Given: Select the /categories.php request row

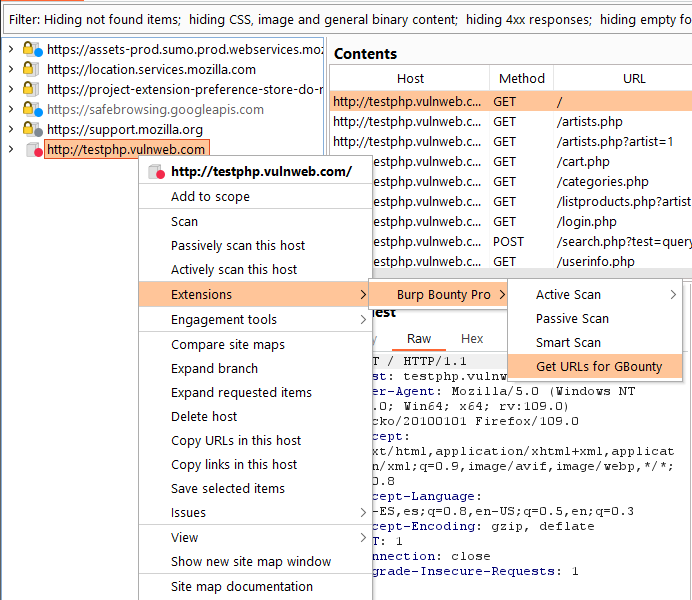Looking at the screenshot, I should click(532, 181).
